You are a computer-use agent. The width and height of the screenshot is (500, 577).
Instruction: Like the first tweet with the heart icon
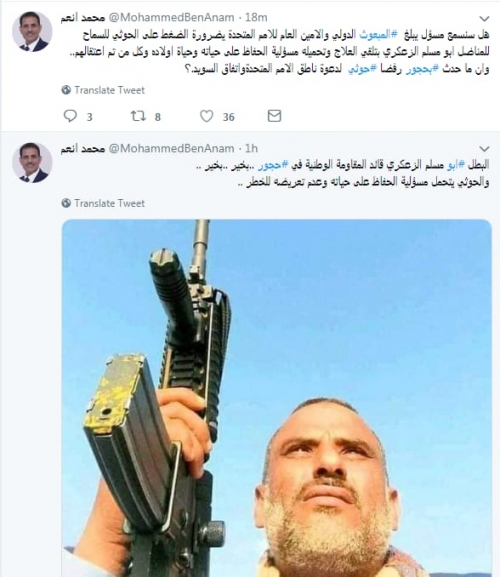tap(206, 116)
